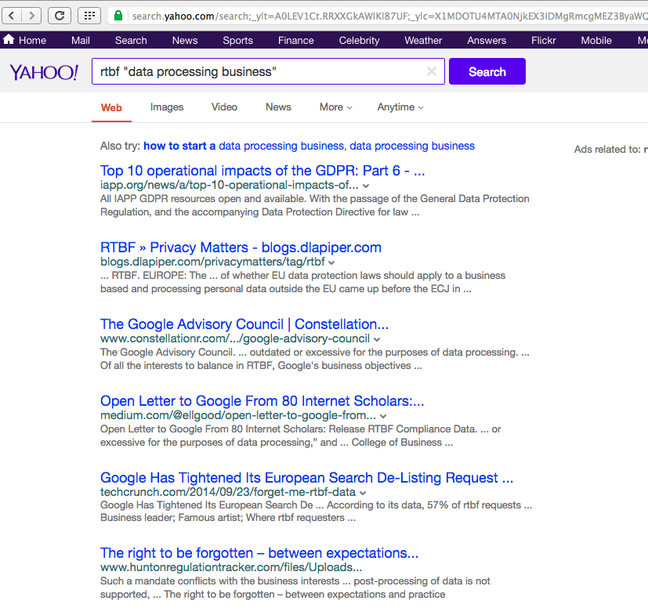
Task: Clear search box with X icon
Action: coord(431,72)
